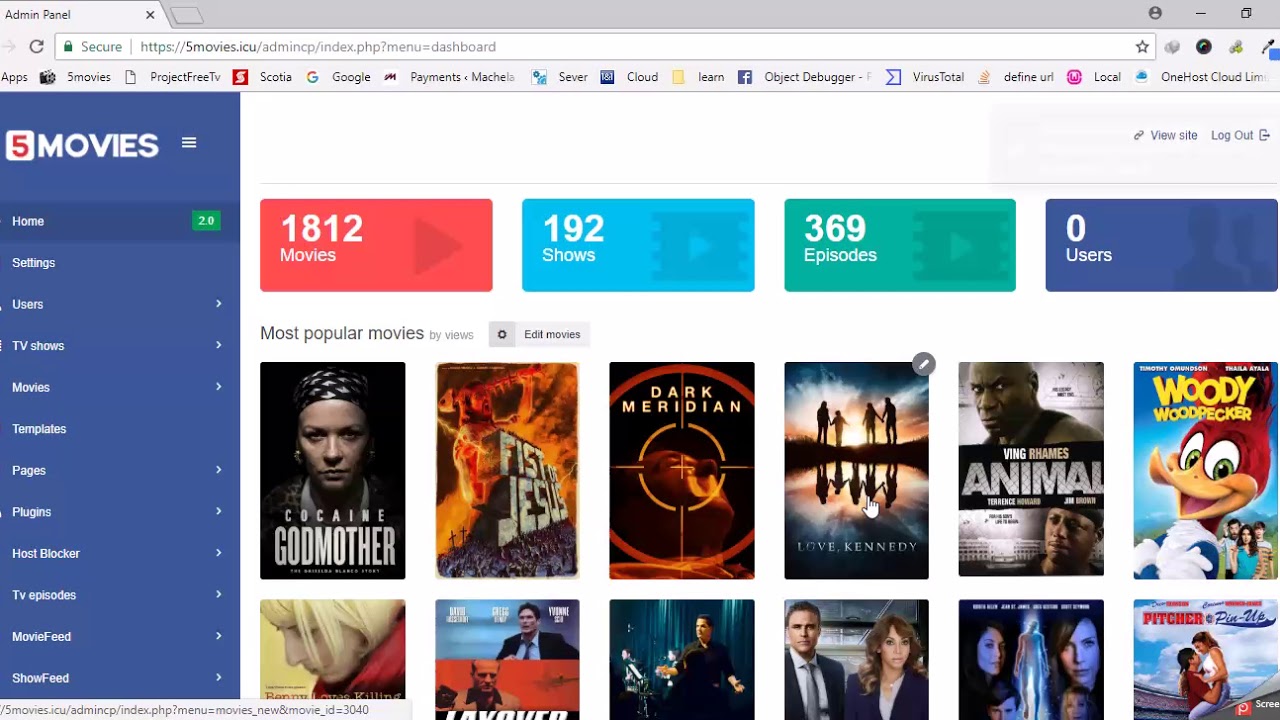Open Templates in the sidebar

[120, 429]
